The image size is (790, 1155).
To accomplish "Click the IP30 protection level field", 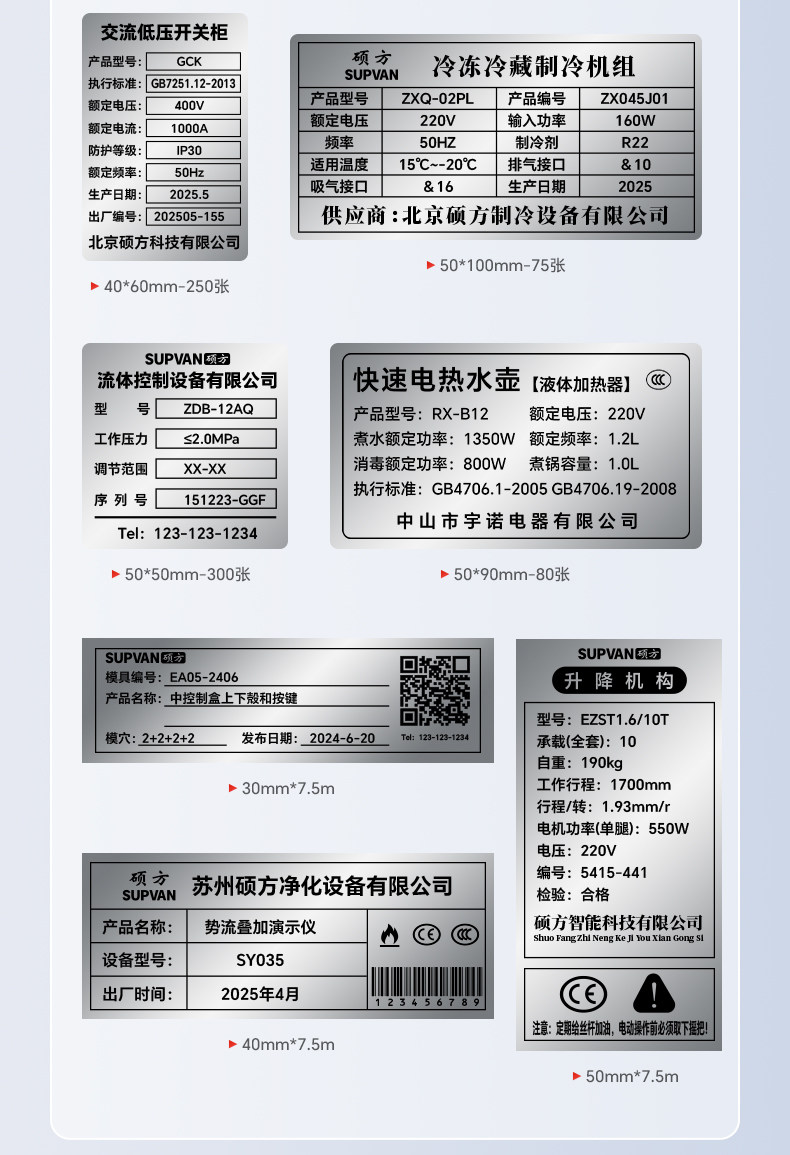I will point(193,150).
